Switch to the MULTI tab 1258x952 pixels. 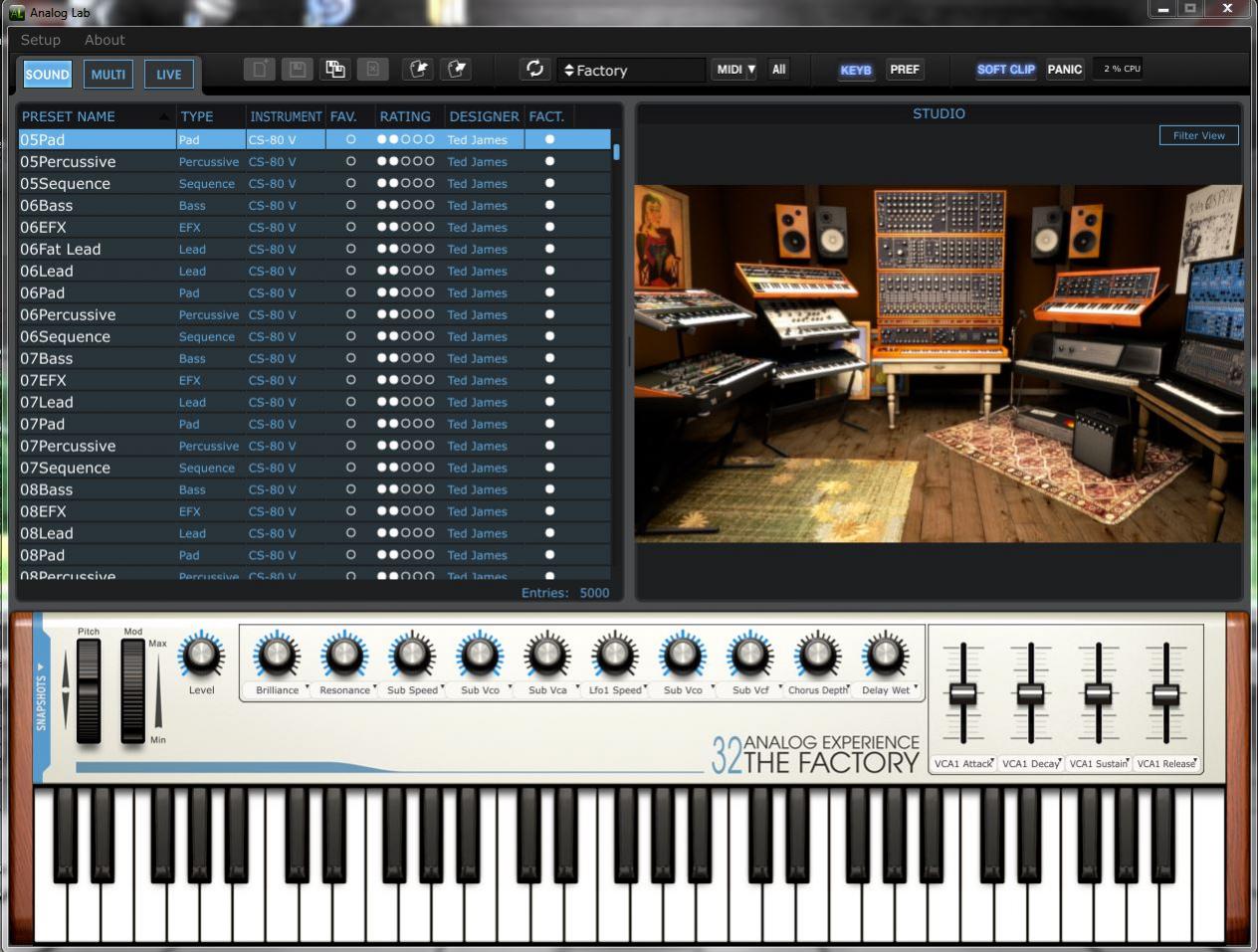pos(108,74)
